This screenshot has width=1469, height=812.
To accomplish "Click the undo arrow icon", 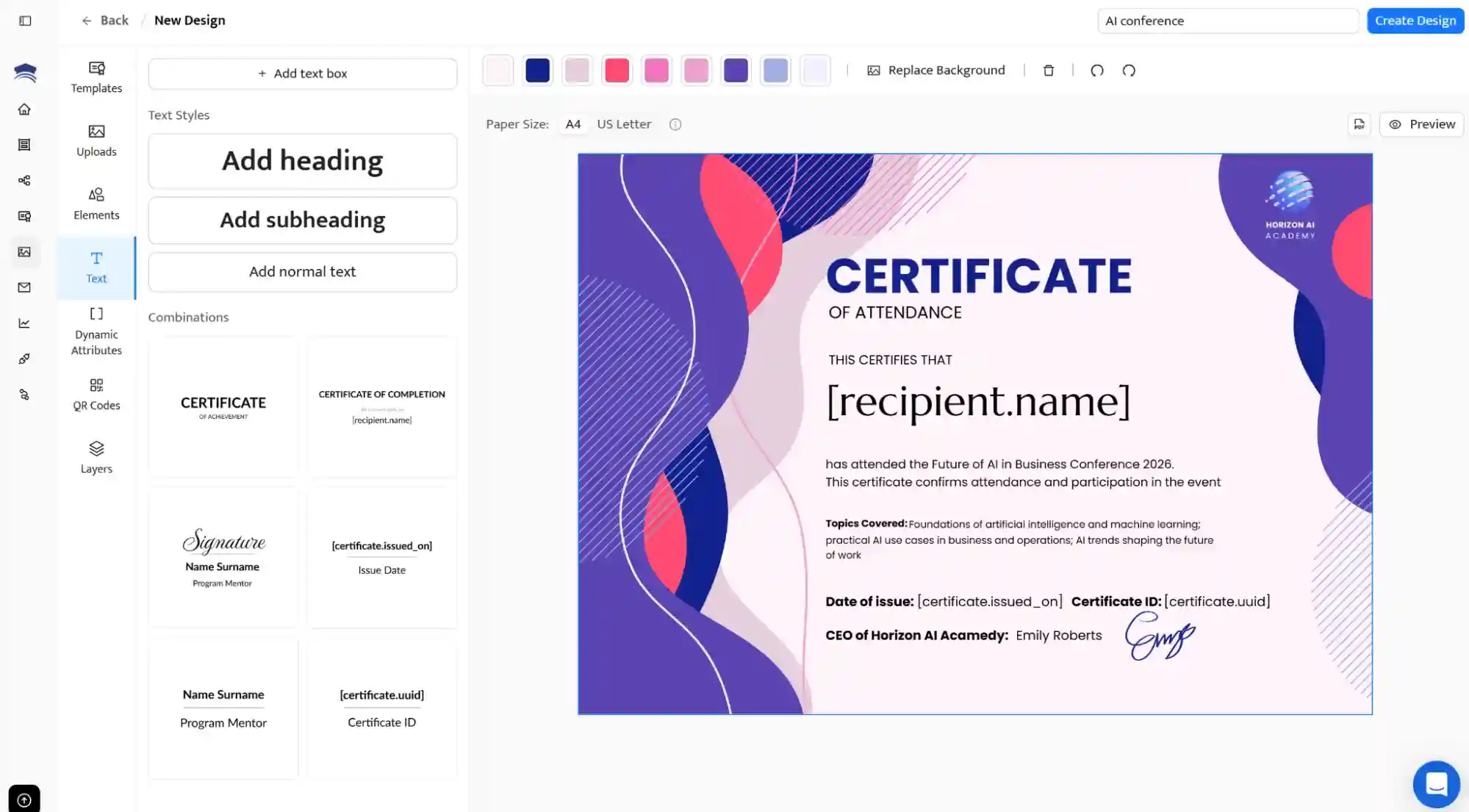I will coord(1096,71).
